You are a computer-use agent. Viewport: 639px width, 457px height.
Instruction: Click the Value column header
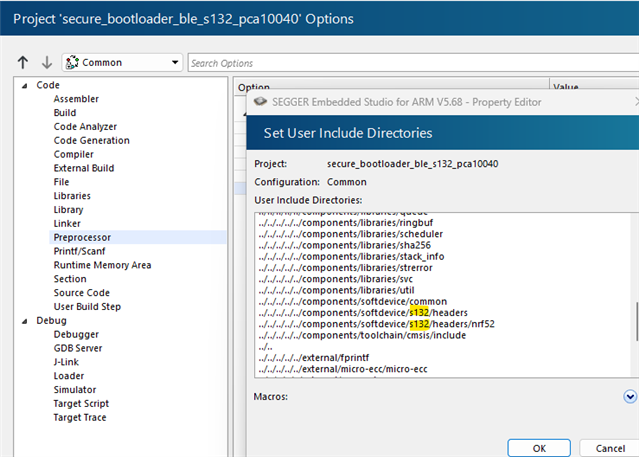coord(566,87)
